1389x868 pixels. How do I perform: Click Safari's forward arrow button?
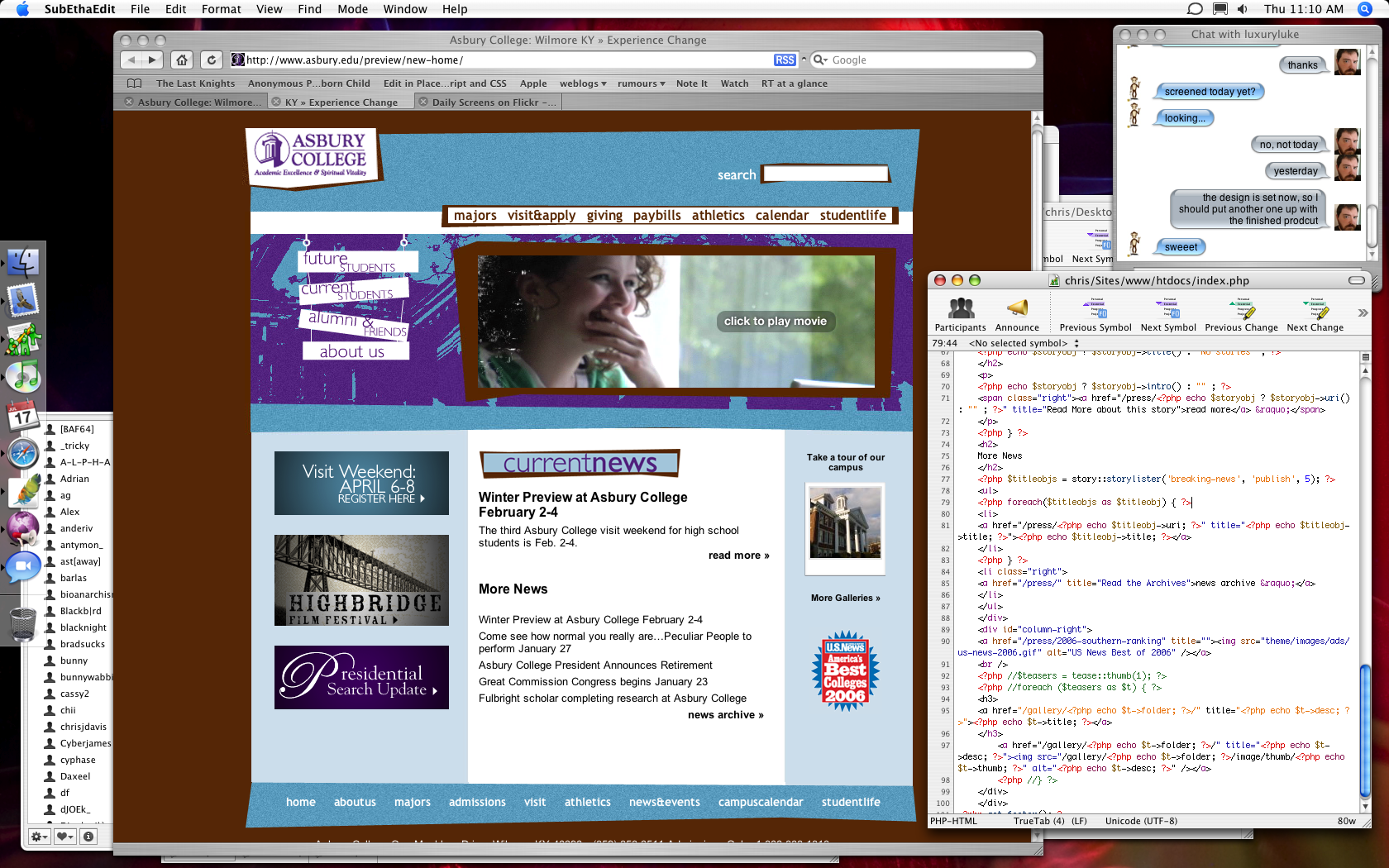[153, 60]
